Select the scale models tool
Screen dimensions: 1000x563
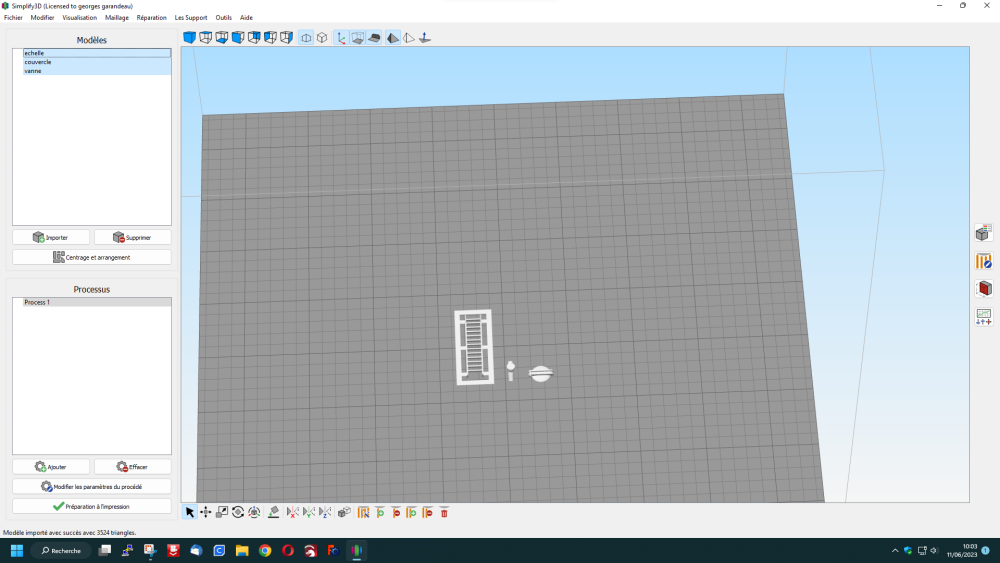221,512
